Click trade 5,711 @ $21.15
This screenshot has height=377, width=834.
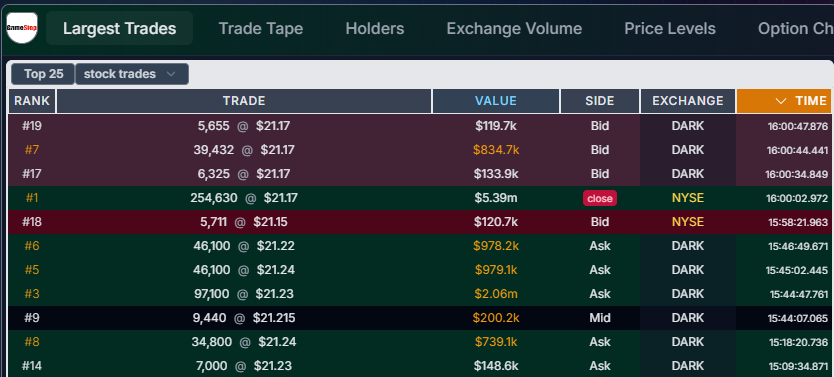[x=244, y=222]
